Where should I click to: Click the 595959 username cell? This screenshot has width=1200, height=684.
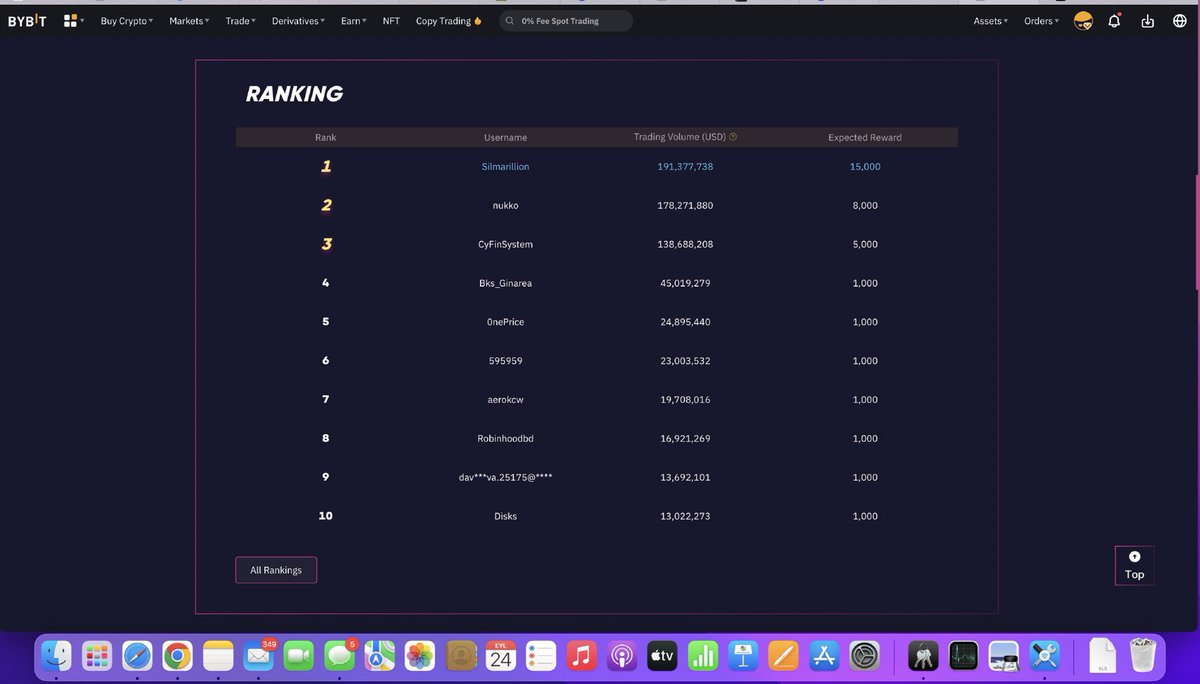pyautogui.click(x=505, y=361)
